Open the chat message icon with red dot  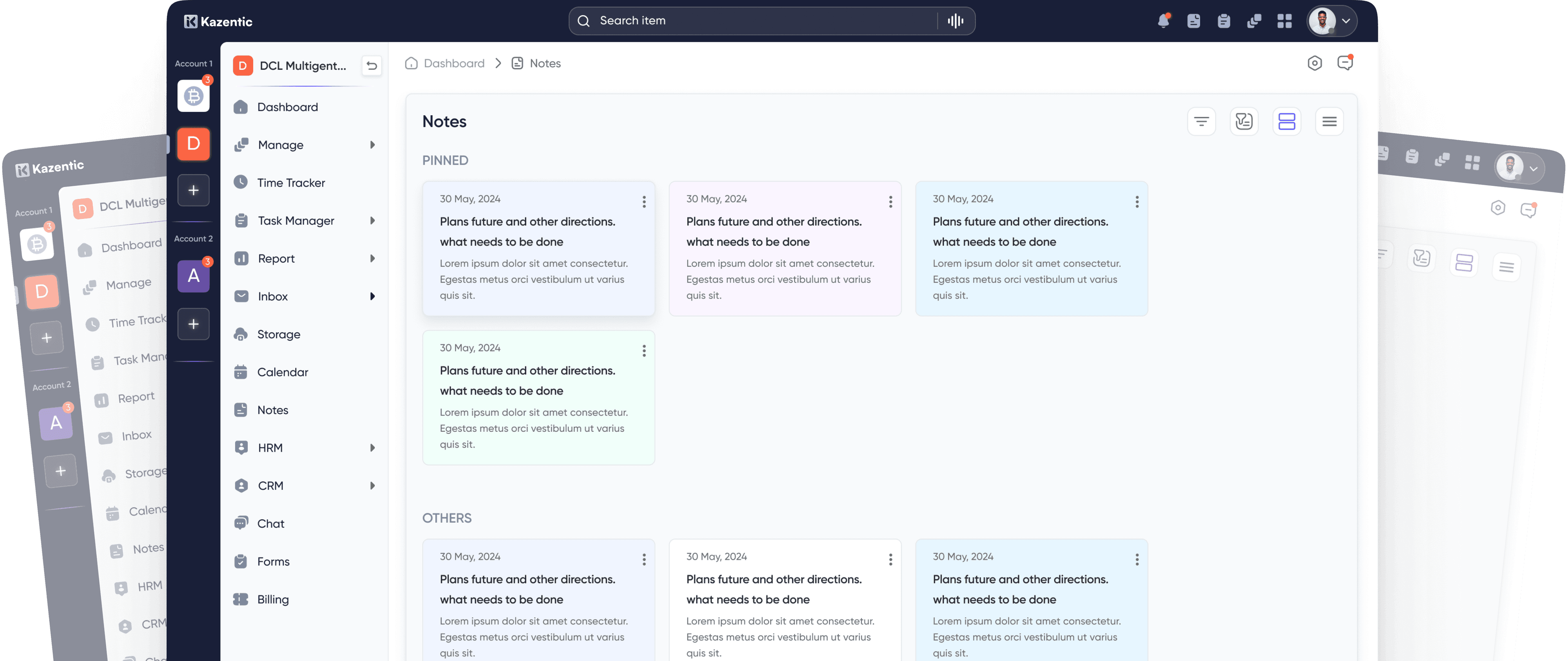coord(1345,63)
